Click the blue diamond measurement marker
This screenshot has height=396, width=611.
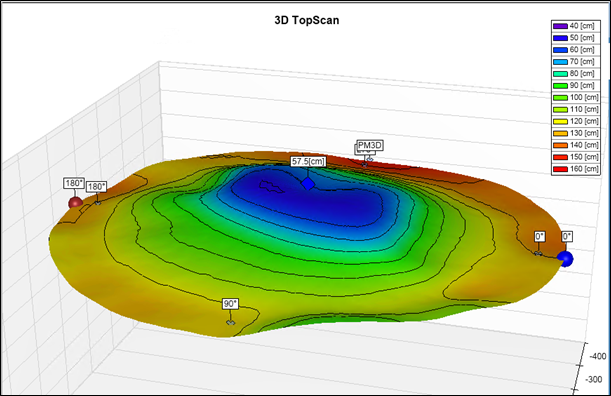tap(308, 184)
